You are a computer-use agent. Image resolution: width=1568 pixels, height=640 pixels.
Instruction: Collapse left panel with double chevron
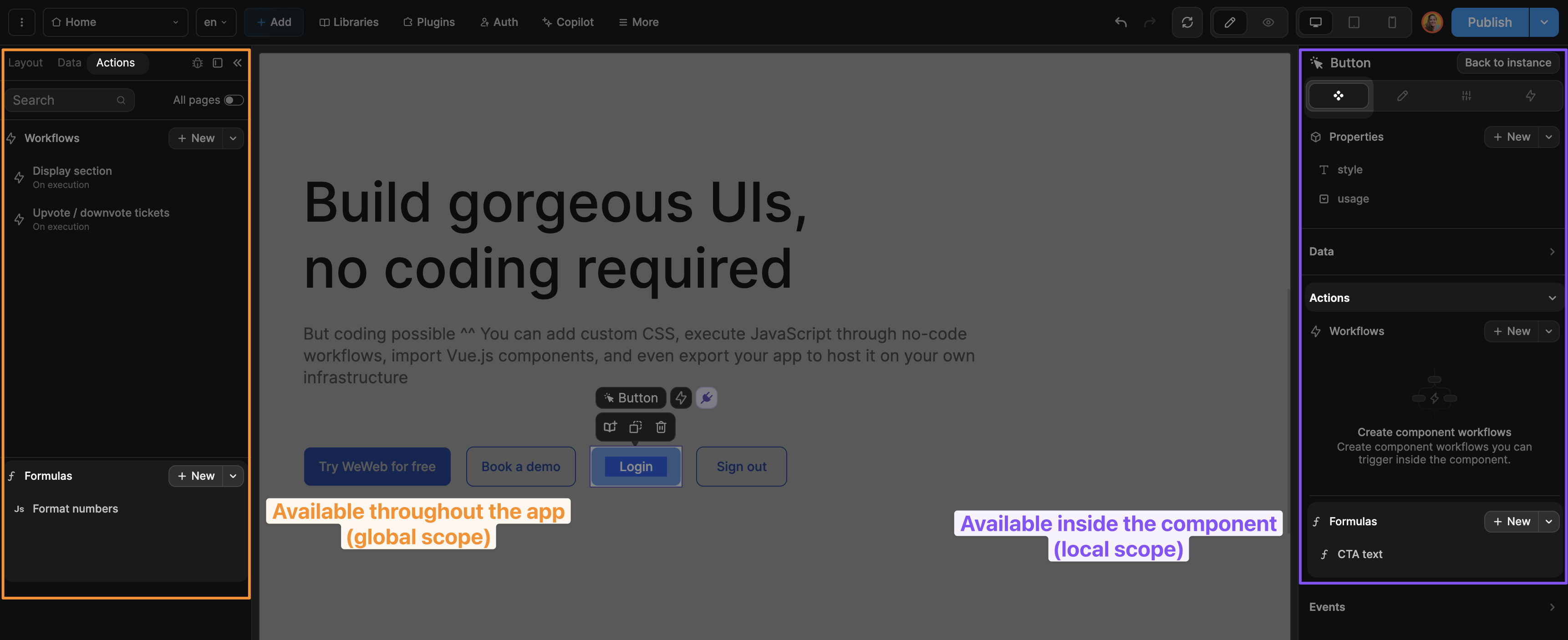click(x=237, y=63)
